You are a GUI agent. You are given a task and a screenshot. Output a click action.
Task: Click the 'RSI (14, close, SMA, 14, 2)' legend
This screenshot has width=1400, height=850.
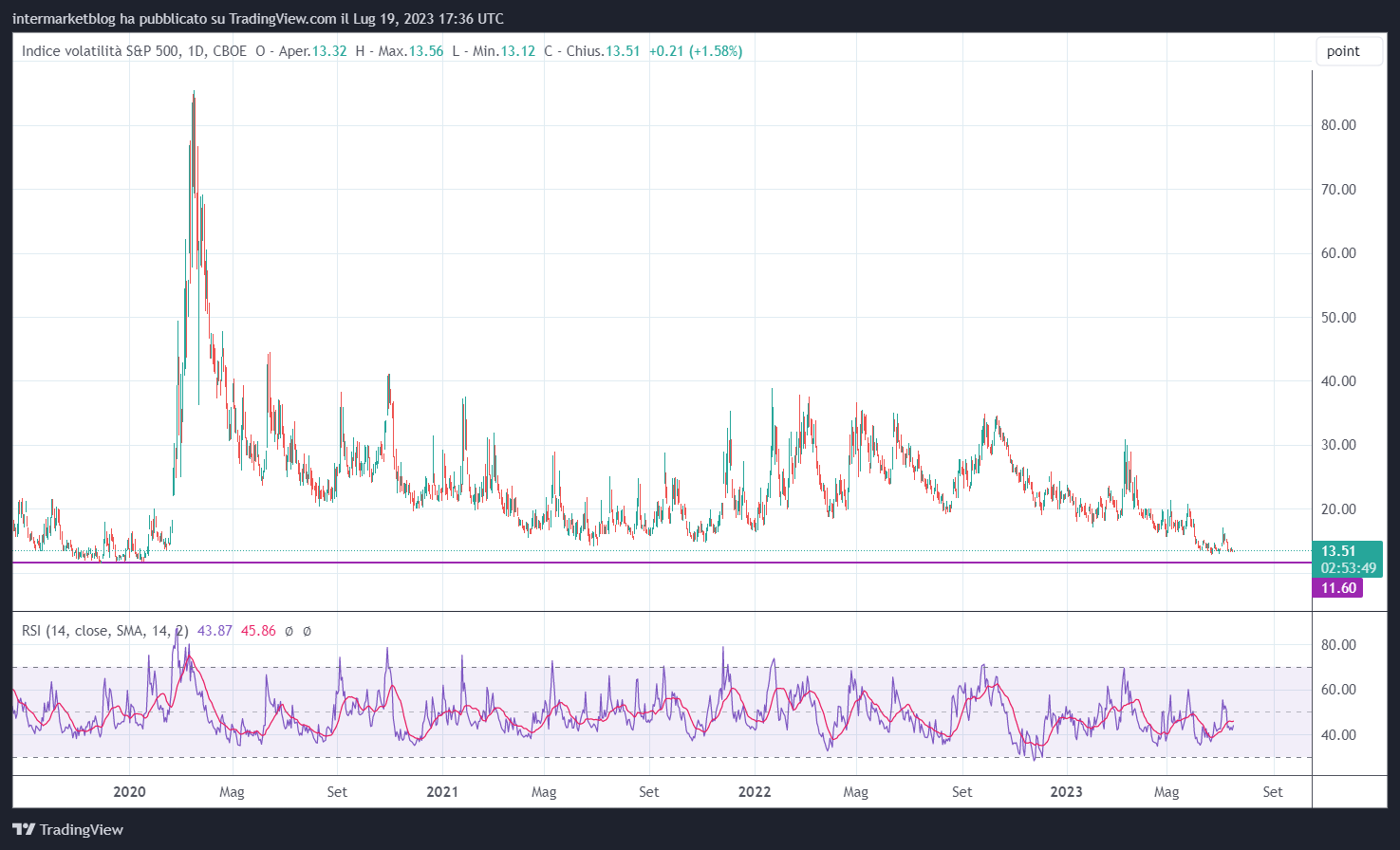105,631
